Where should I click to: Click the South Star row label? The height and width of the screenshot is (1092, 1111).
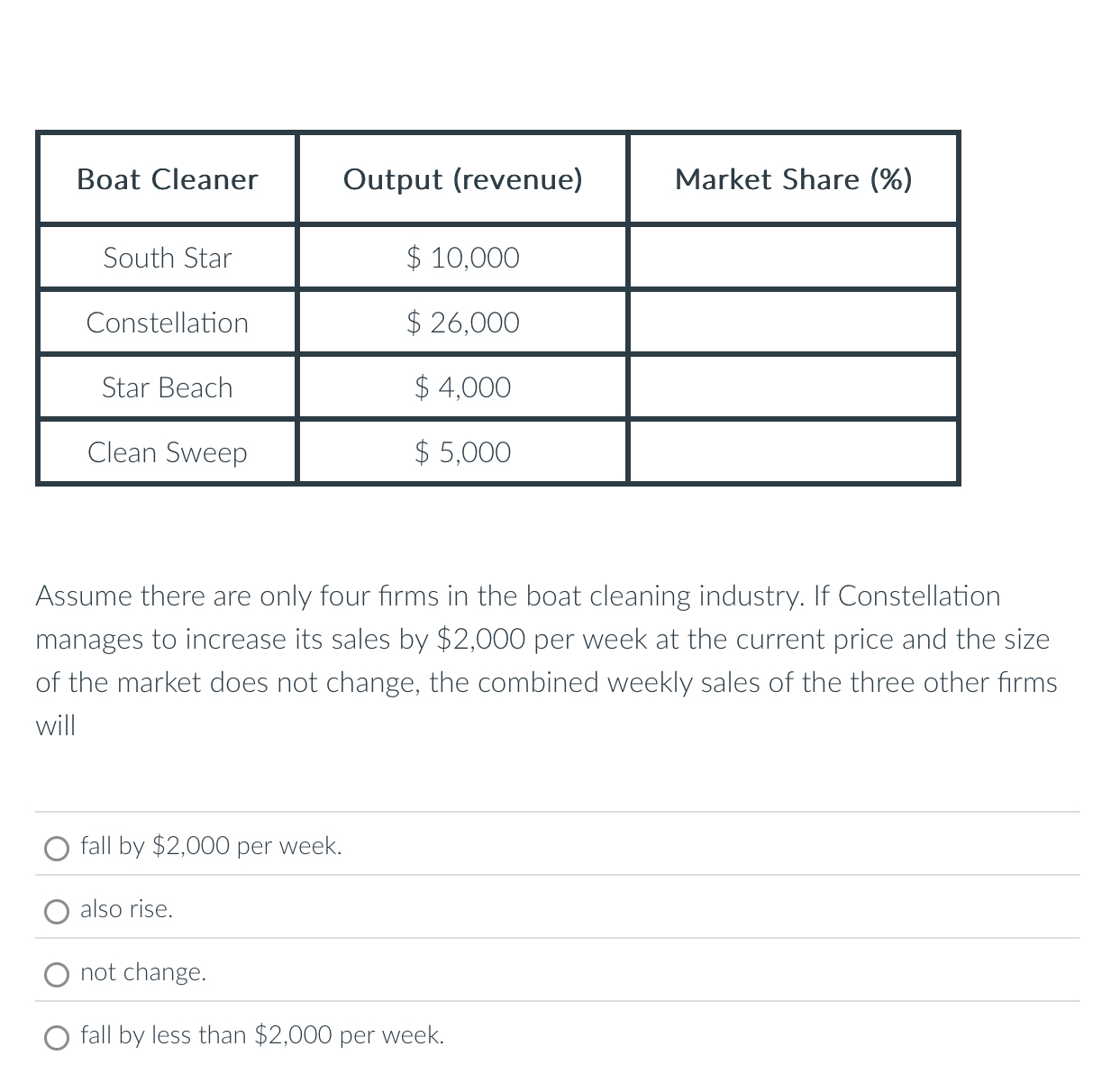coord(167,258)
